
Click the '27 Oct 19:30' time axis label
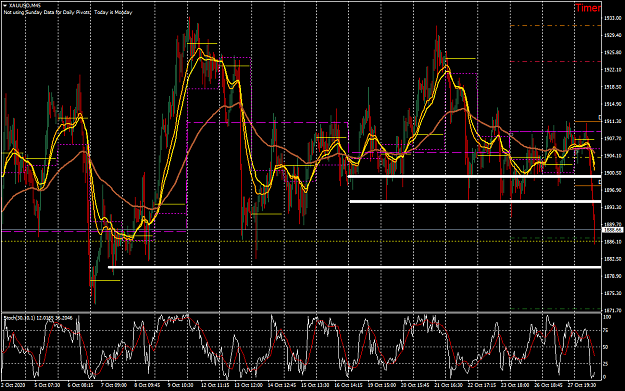[582, 385]
